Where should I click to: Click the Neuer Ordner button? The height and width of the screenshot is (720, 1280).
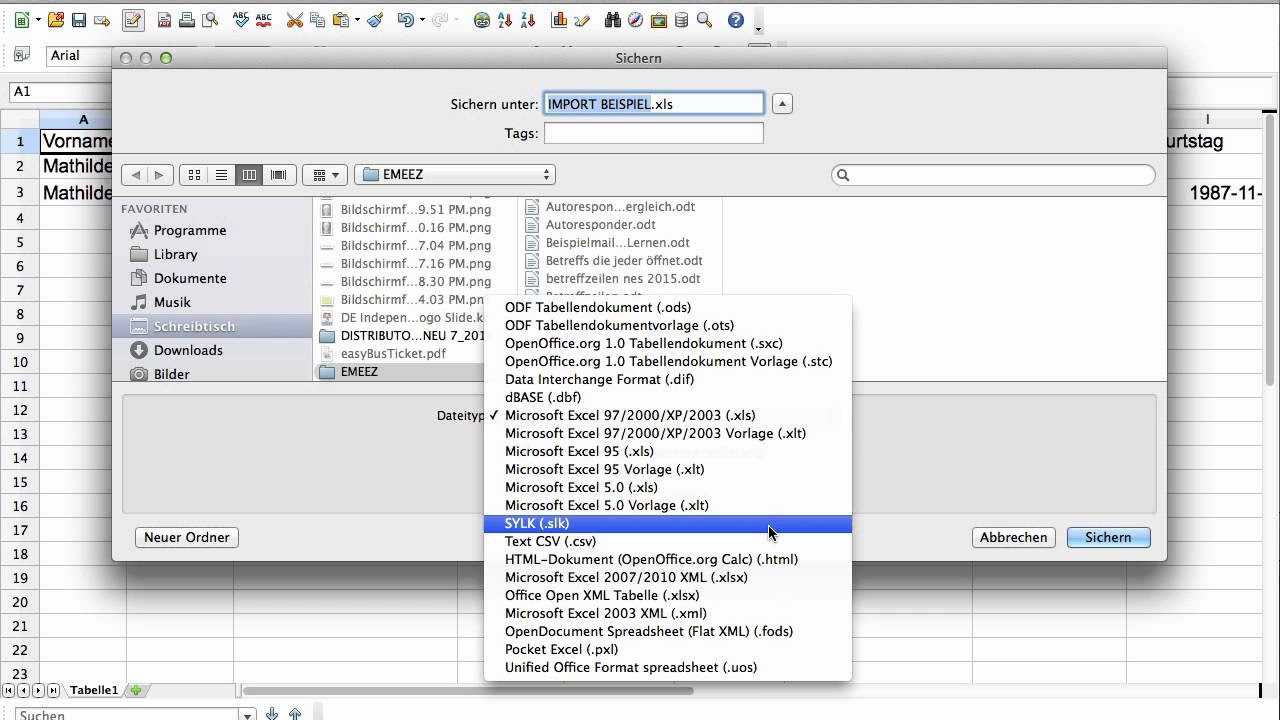coord(187,537)
